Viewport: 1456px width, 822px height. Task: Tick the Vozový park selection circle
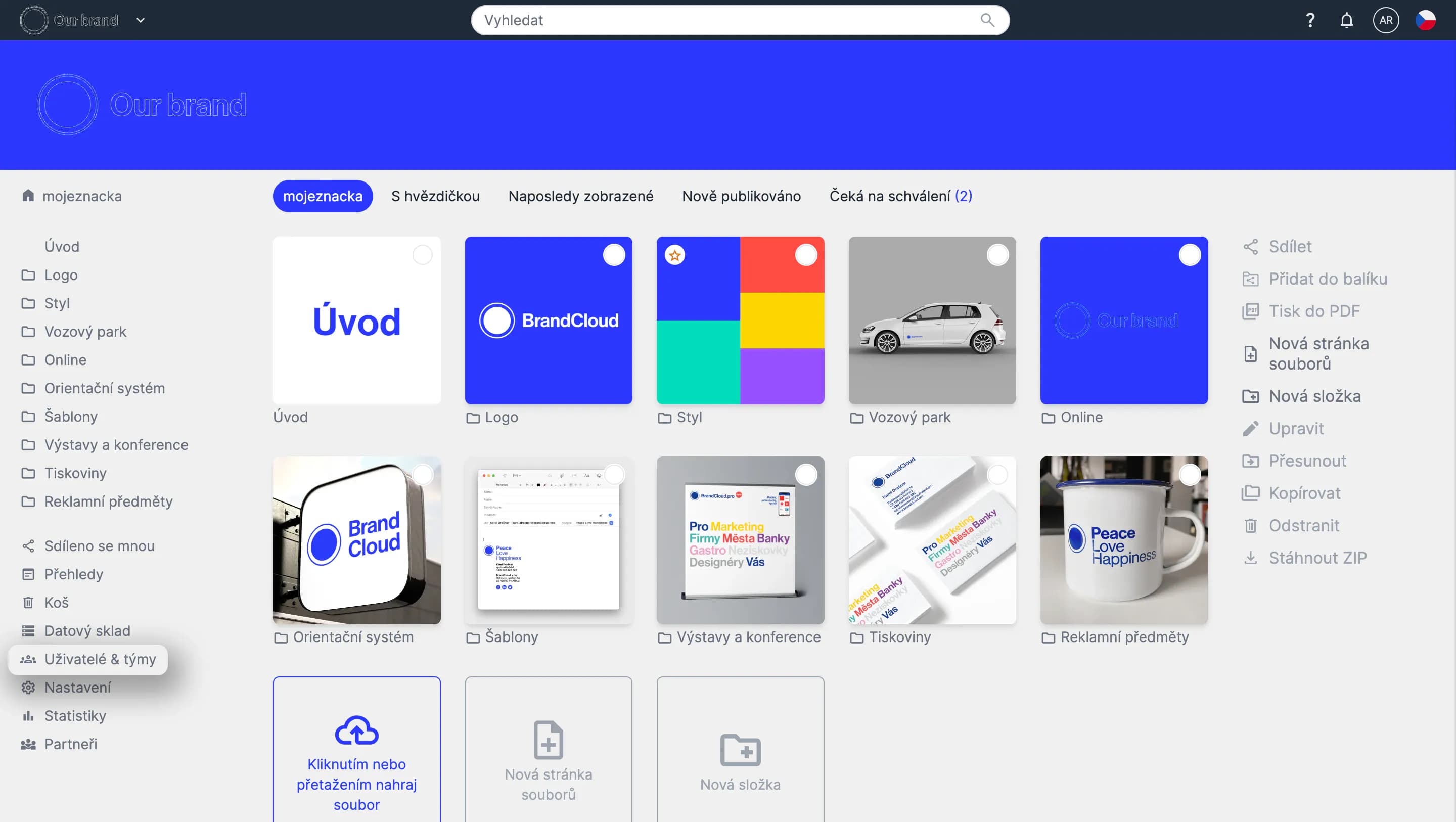coord(997,255)
